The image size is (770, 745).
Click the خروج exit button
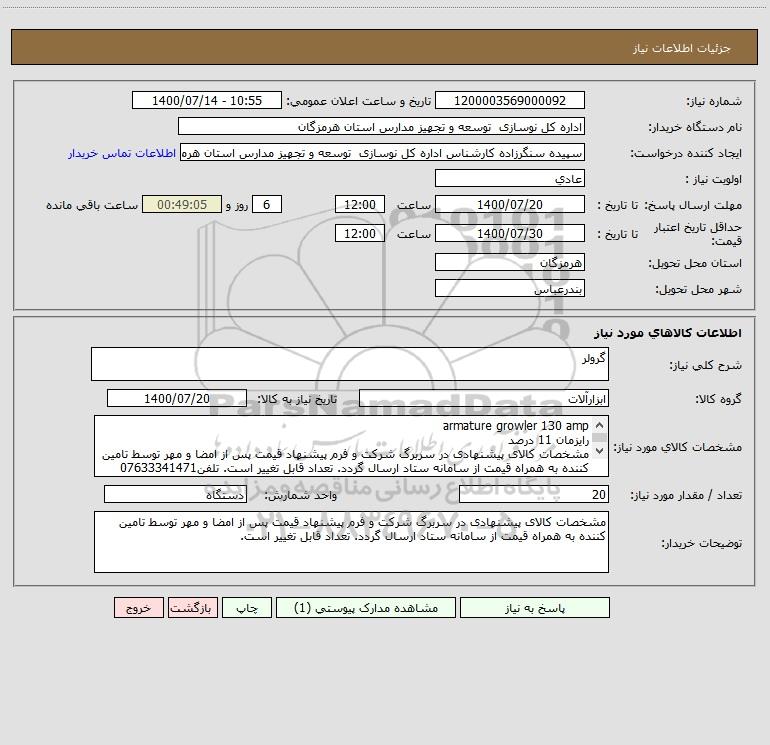[x=138, y=608]
